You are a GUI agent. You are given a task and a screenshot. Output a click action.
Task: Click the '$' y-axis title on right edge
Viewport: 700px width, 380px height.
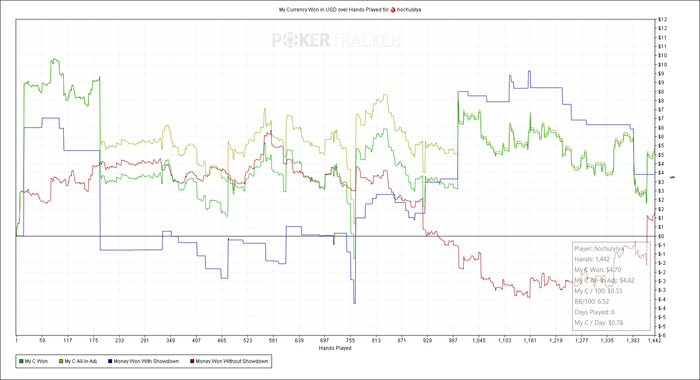coord(673,177)
